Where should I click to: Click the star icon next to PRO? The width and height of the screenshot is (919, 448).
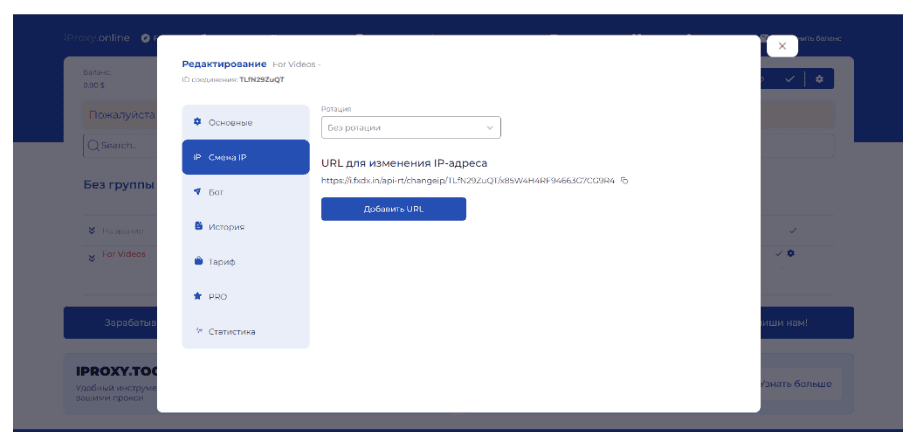coord(197,296)
